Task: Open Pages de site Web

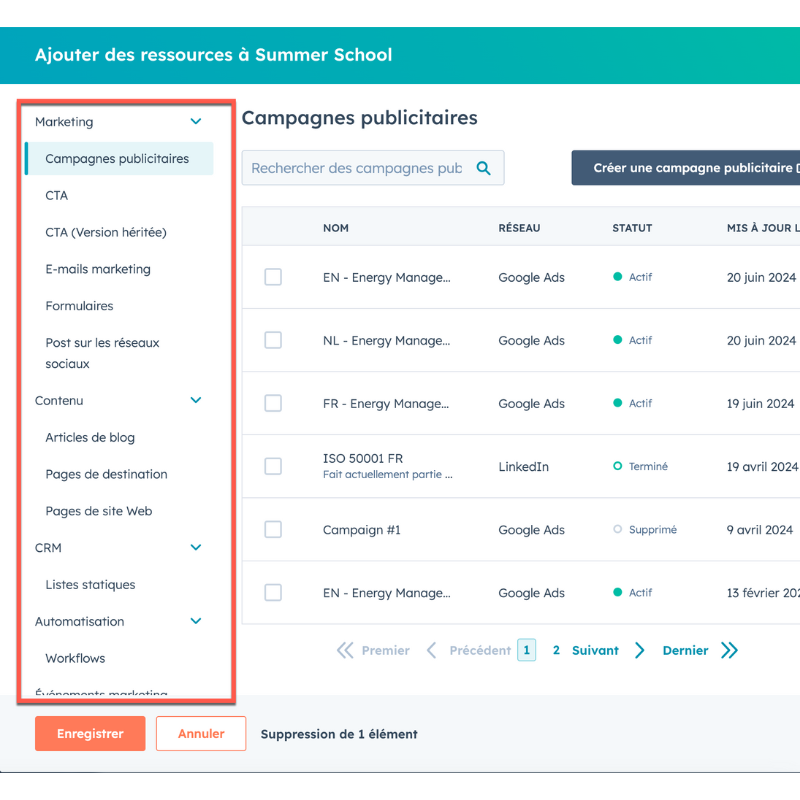Action: [98, 511]
